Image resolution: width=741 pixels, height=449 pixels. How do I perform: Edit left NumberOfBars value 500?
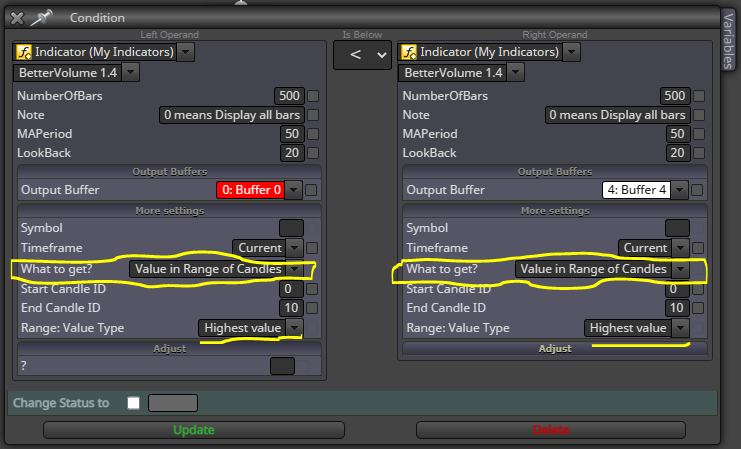tap(289, 96)
